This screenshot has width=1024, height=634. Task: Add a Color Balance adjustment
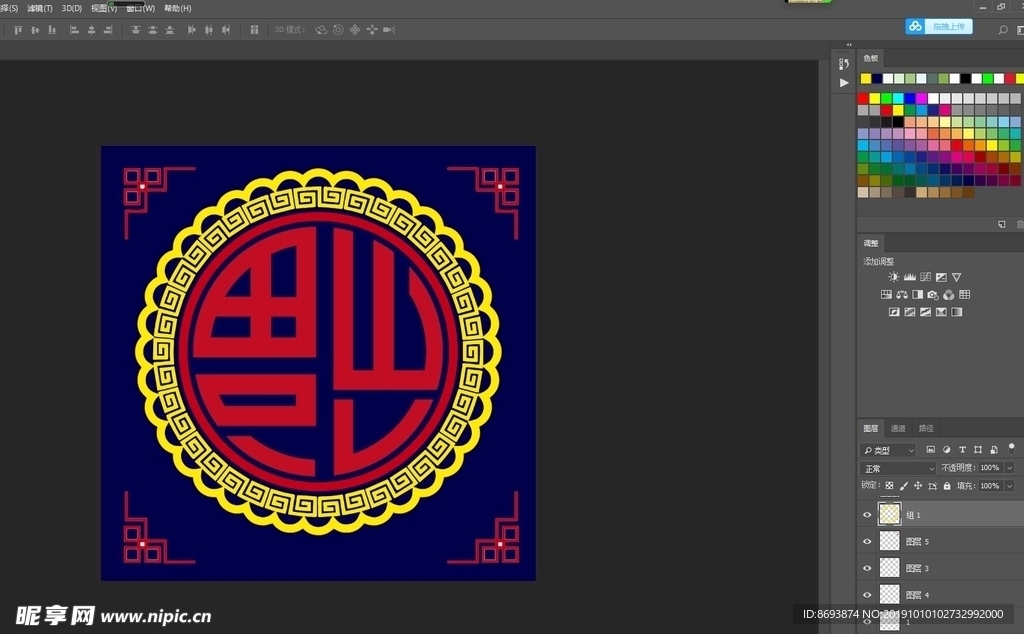902,295
